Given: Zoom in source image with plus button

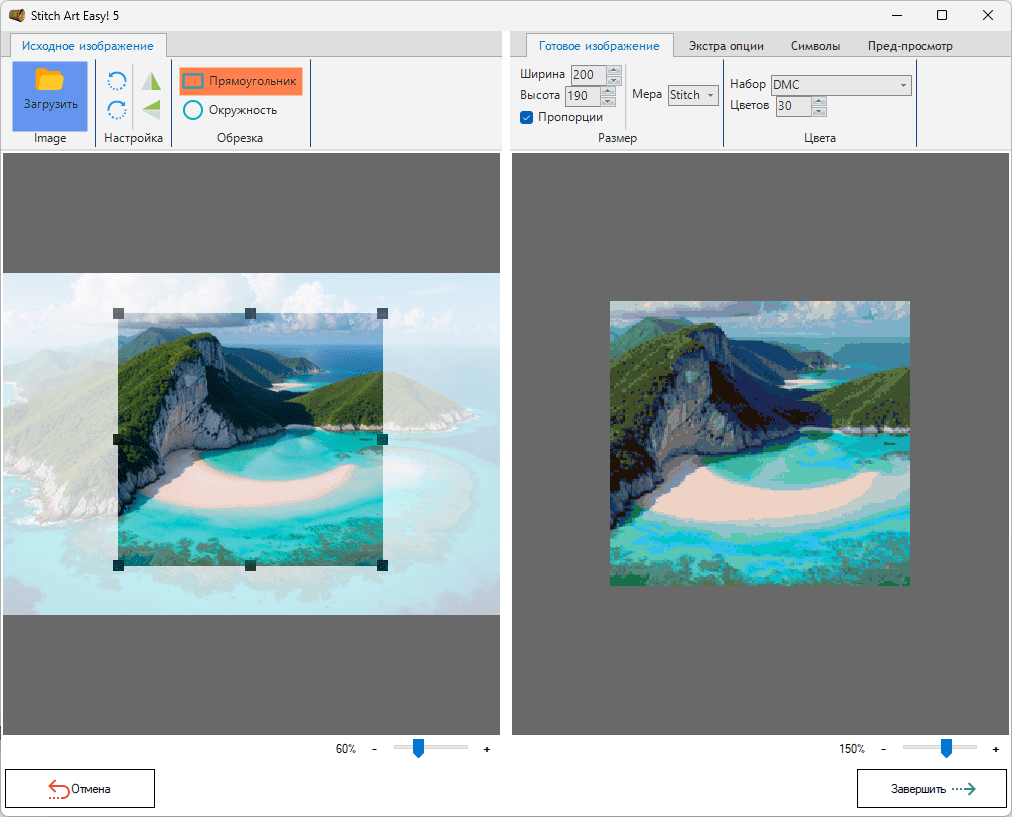Looking at the screenshot, I should coord(487,749).
